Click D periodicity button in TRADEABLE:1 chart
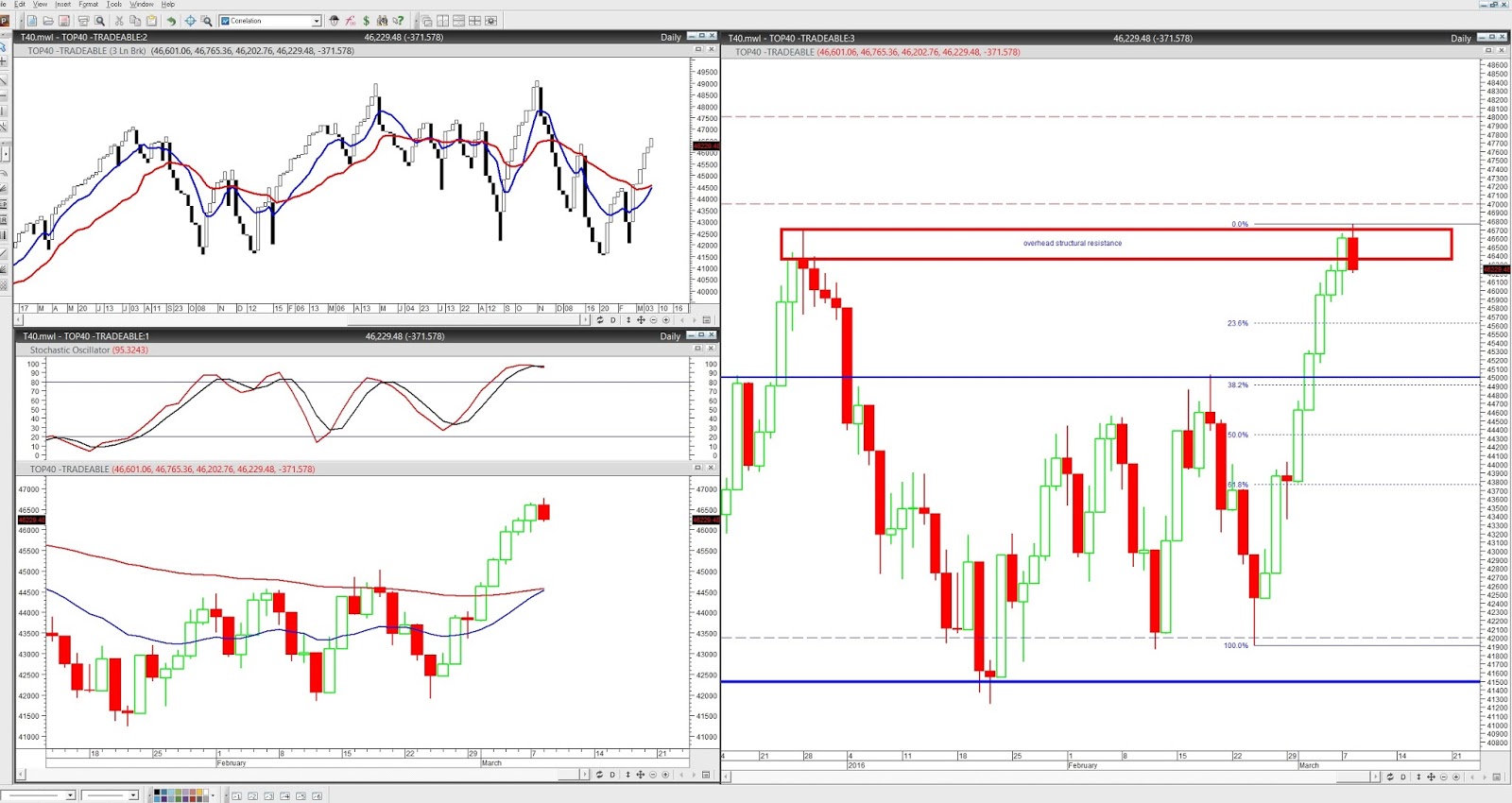The image size is (1512, 803). [x=612, y=775]
